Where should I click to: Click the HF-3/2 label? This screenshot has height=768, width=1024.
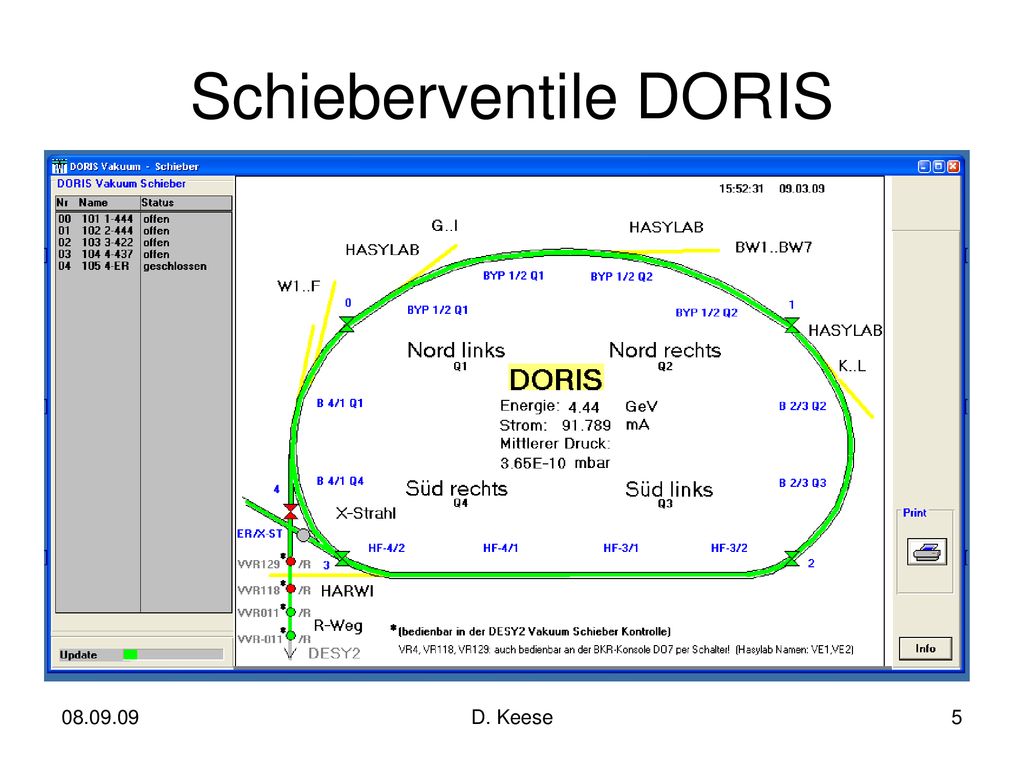point(729,548)
